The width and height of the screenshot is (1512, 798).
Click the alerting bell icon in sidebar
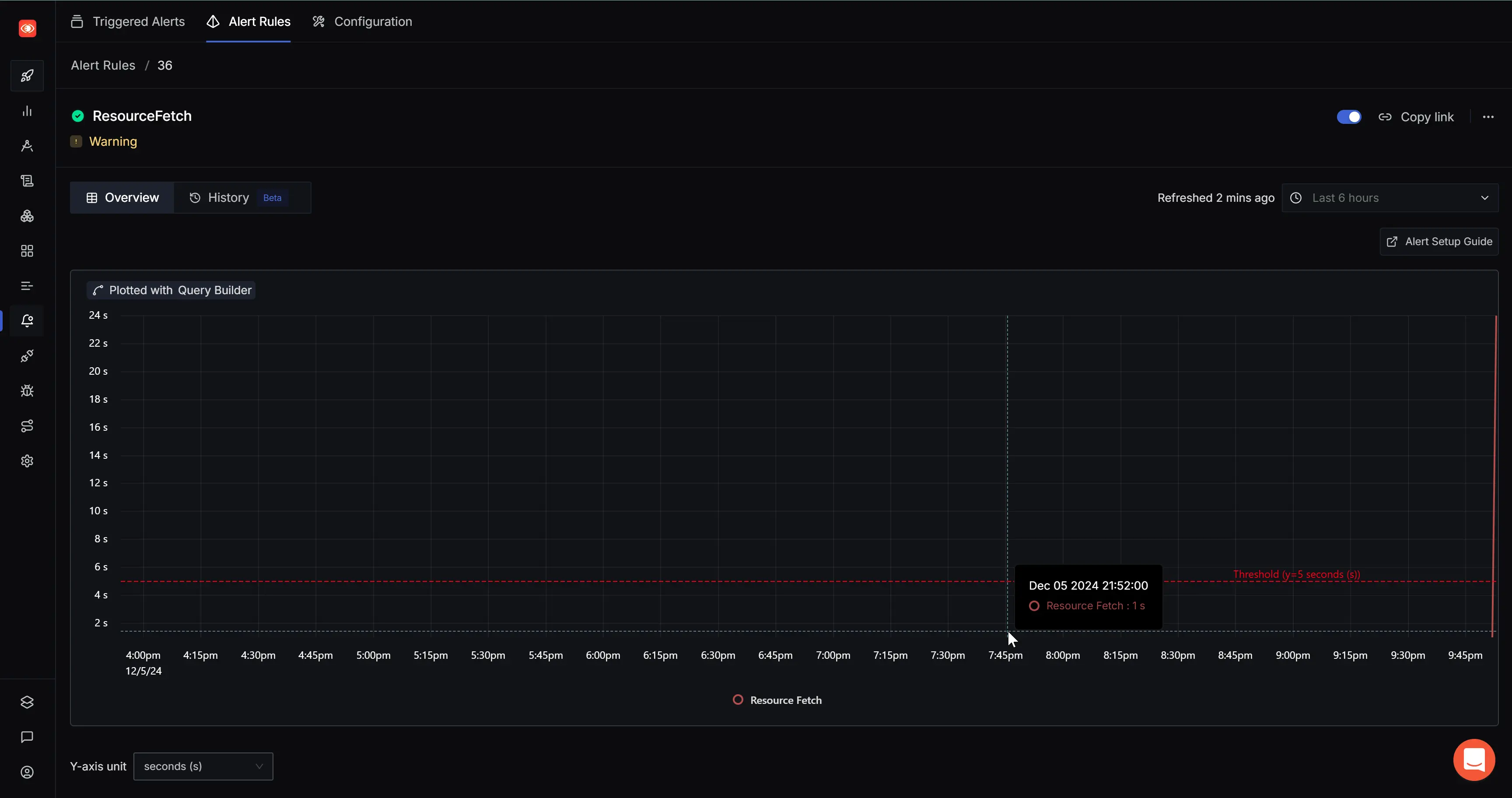pyautogui.click(x=27, y=320)
